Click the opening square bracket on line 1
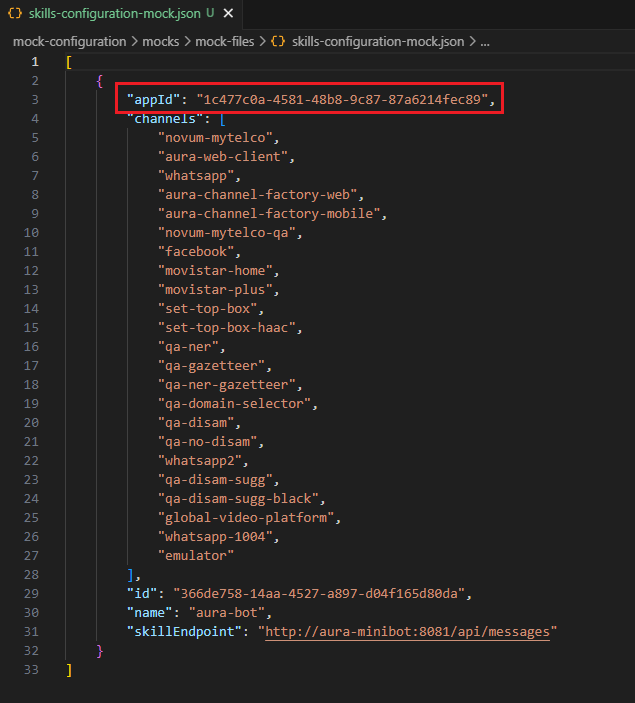635x703 pixels. (x=69, y=62)
